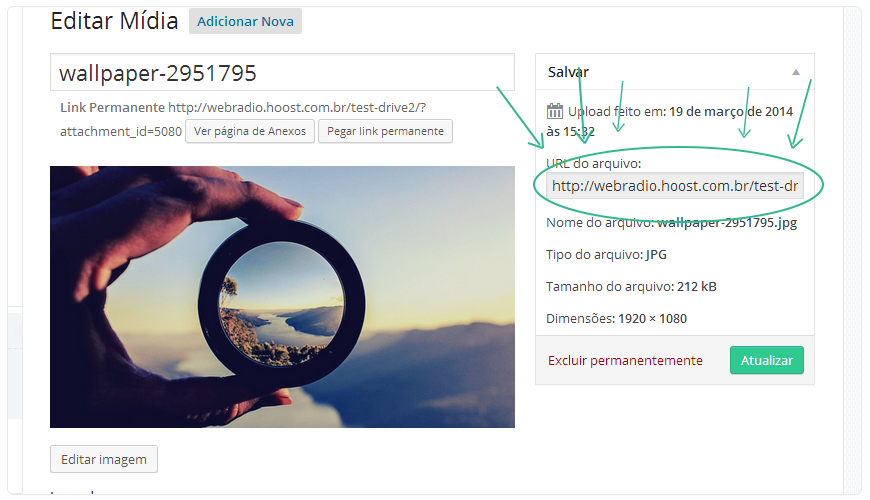This screenshot has height=500, width=870.
Task: Click the Atualizar button
Action: 767,360
